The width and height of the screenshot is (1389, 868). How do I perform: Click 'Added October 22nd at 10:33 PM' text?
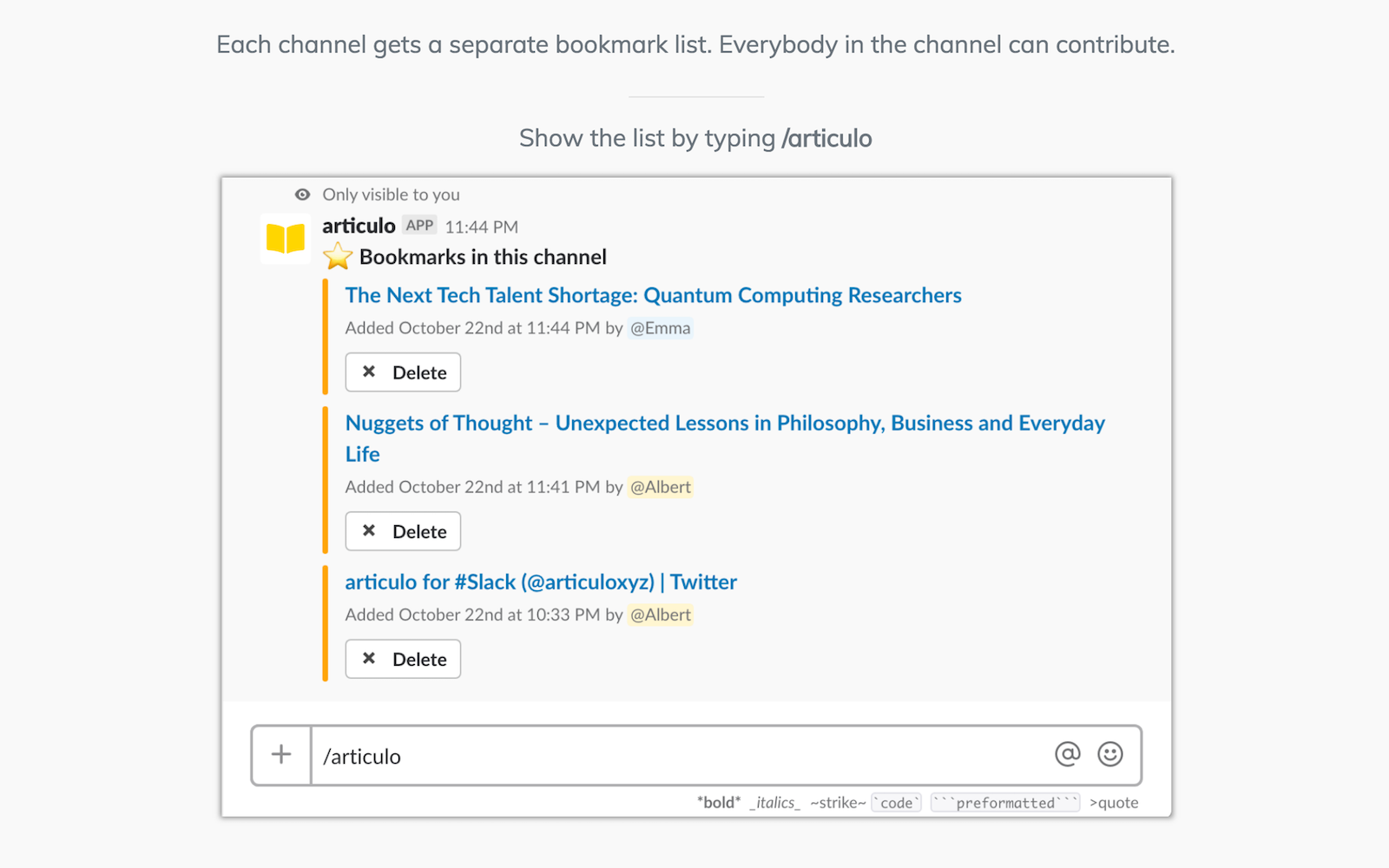(472, 615)
